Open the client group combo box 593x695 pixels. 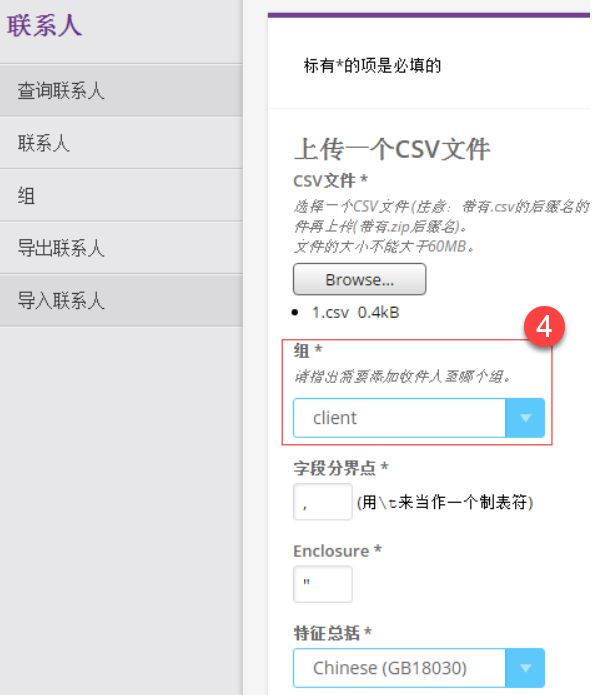coord(419,418)
